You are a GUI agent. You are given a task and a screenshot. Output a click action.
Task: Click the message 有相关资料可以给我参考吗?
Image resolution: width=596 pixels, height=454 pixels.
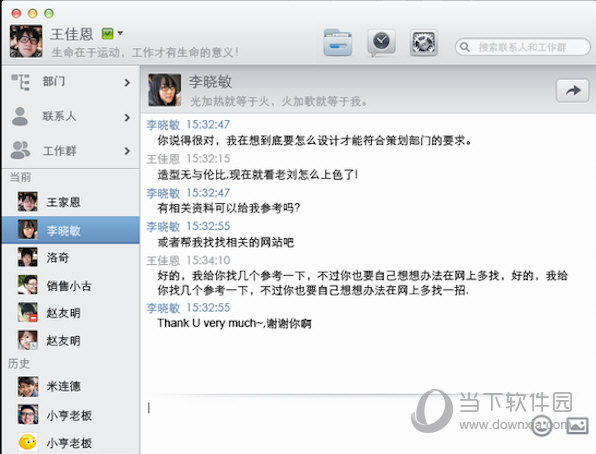click(228, 208)
